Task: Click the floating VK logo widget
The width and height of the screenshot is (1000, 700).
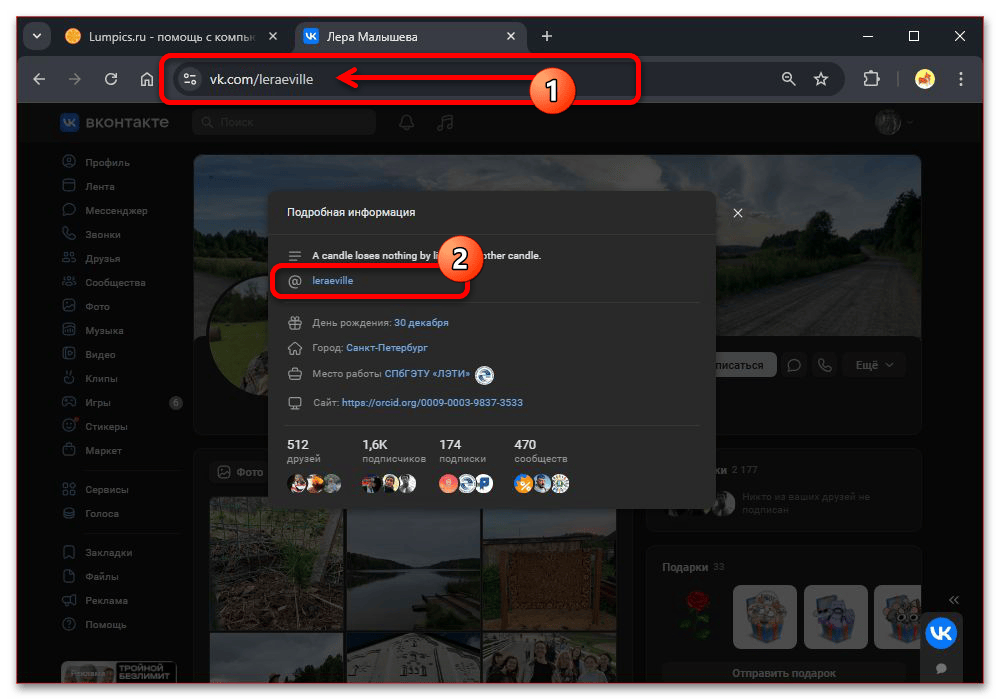Action: pyautogui.click(x=940, y=633)
